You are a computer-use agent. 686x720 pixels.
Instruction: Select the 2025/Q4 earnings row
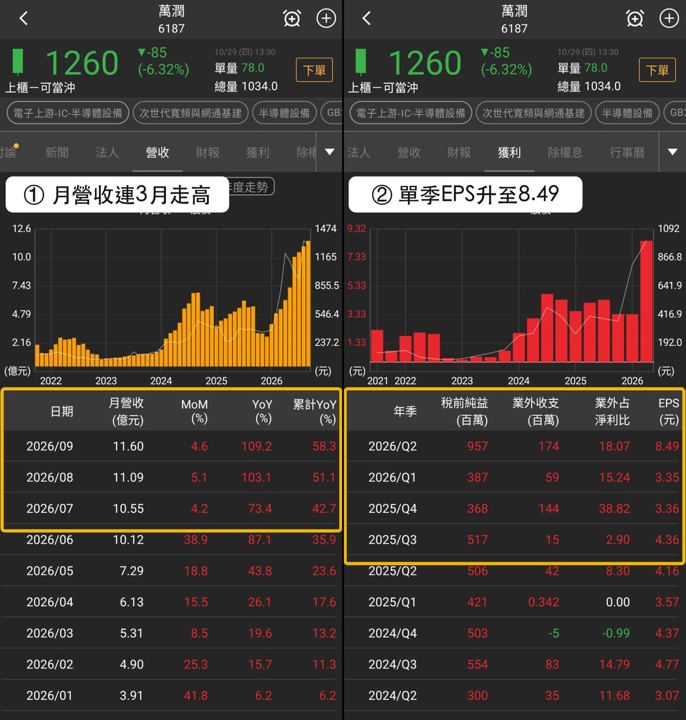[515, 509]
